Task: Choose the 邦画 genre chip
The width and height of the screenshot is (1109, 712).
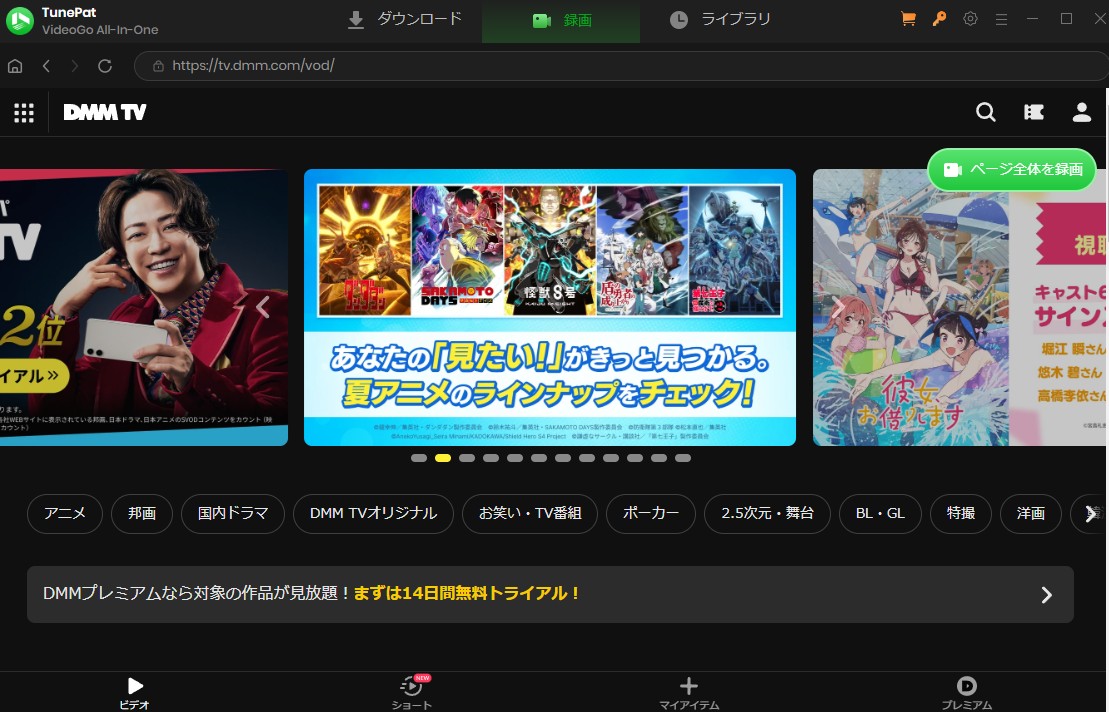Action: point(142,513)
